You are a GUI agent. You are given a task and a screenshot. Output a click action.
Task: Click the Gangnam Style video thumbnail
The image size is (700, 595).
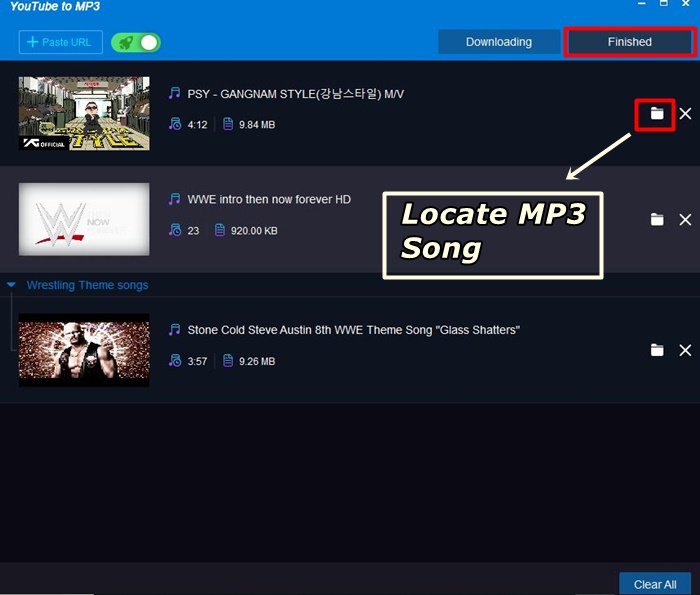click(x=84, y=113)
